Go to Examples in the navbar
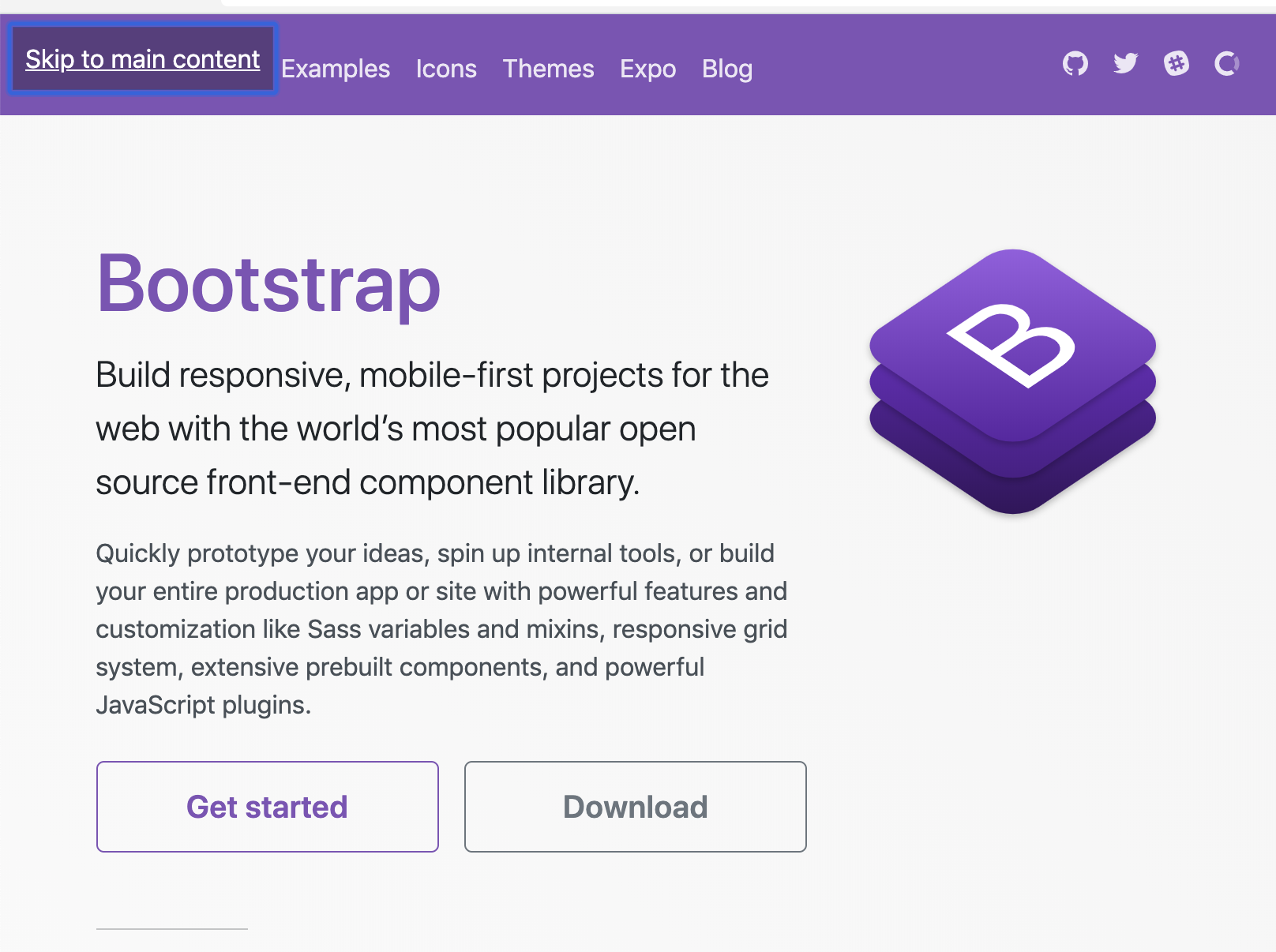Image resolution: width=1276 pixels, height=952 pixels. (336, 69)
